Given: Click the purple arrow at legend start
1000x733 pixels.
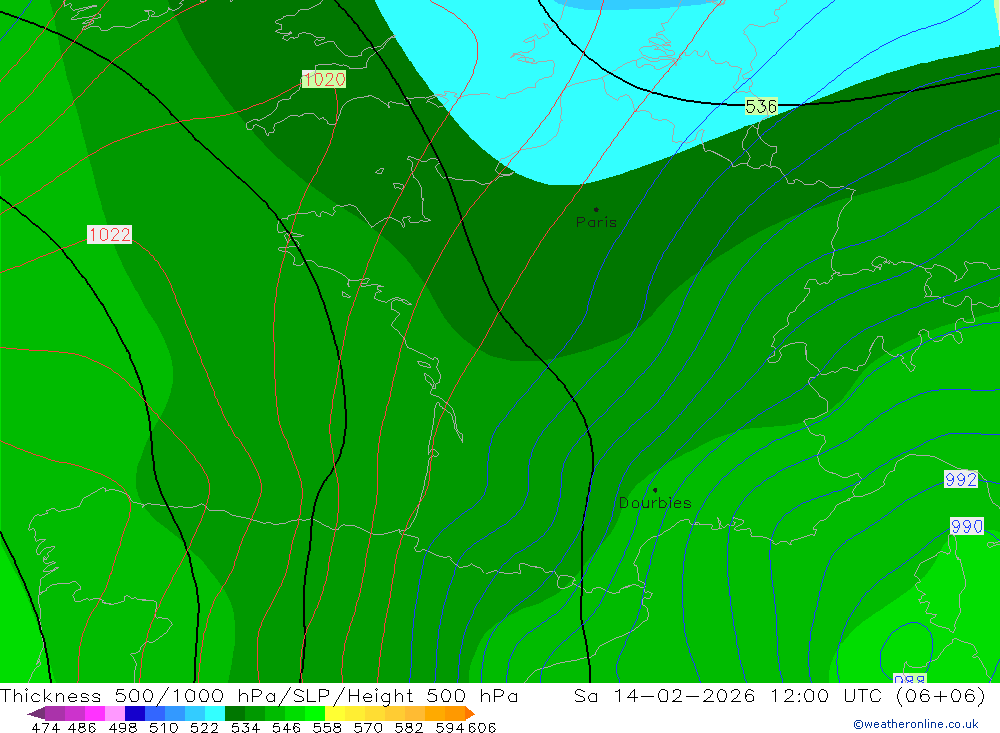Looking at the screenshot, I should point(36,713).
